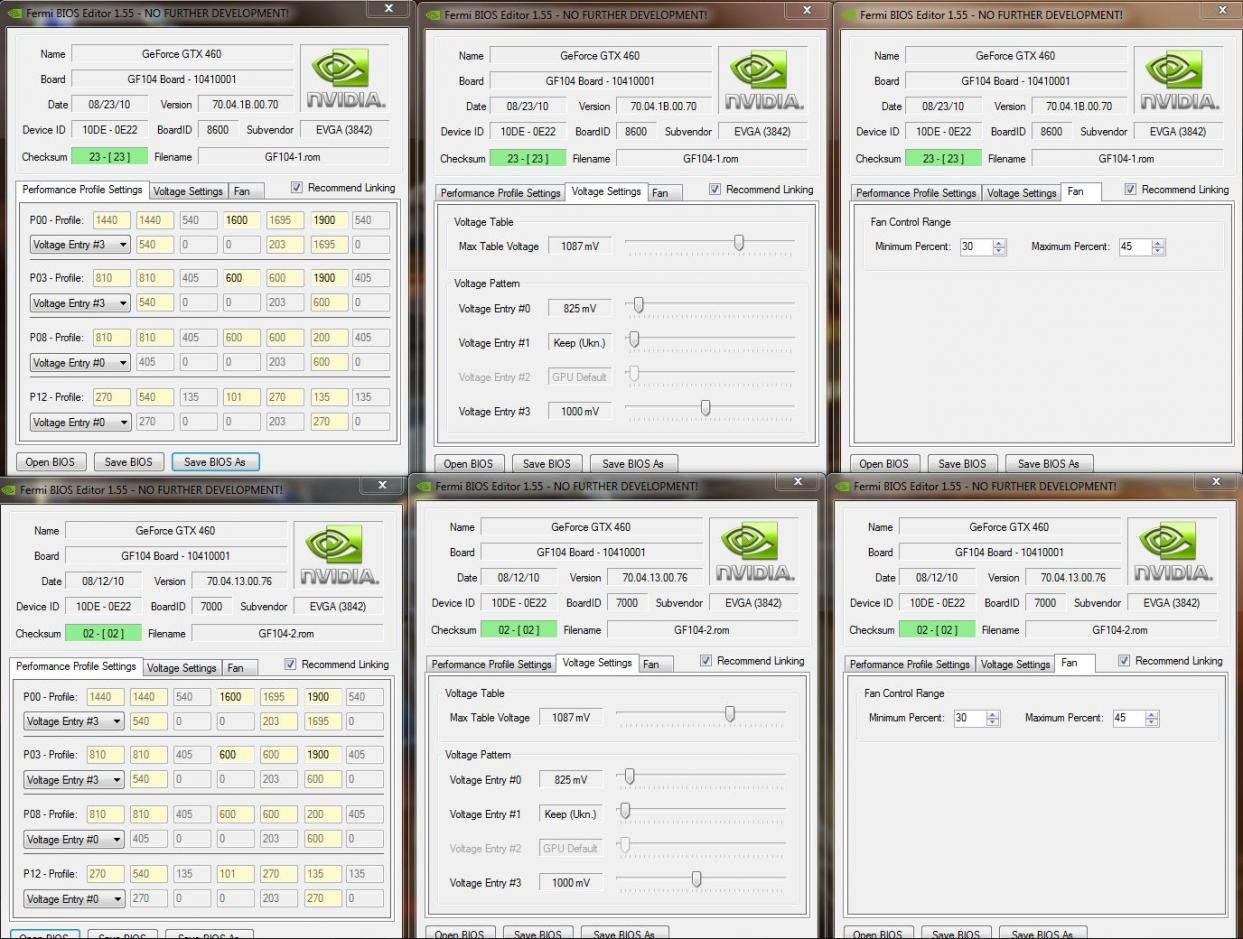
Task: Toggle Recommend Linking in GF104-1 Fan window
Action: tap(1131, 189)
